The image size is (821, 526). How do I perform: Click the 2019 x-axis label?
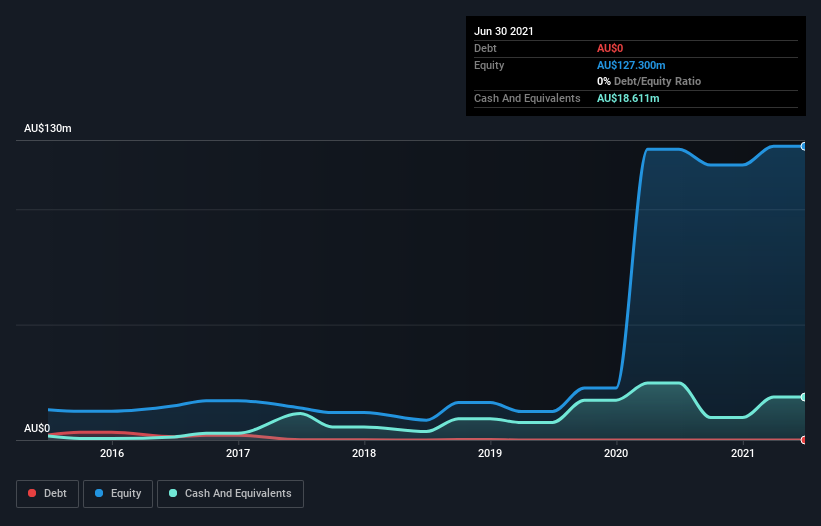click(x=490, y=453)
